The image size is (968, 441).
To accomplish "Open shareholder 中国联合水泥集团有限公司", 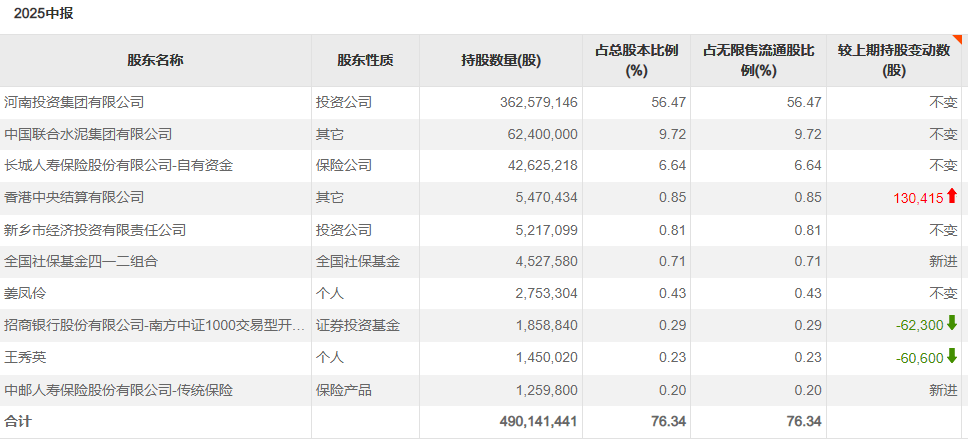I will pos(88,134).
